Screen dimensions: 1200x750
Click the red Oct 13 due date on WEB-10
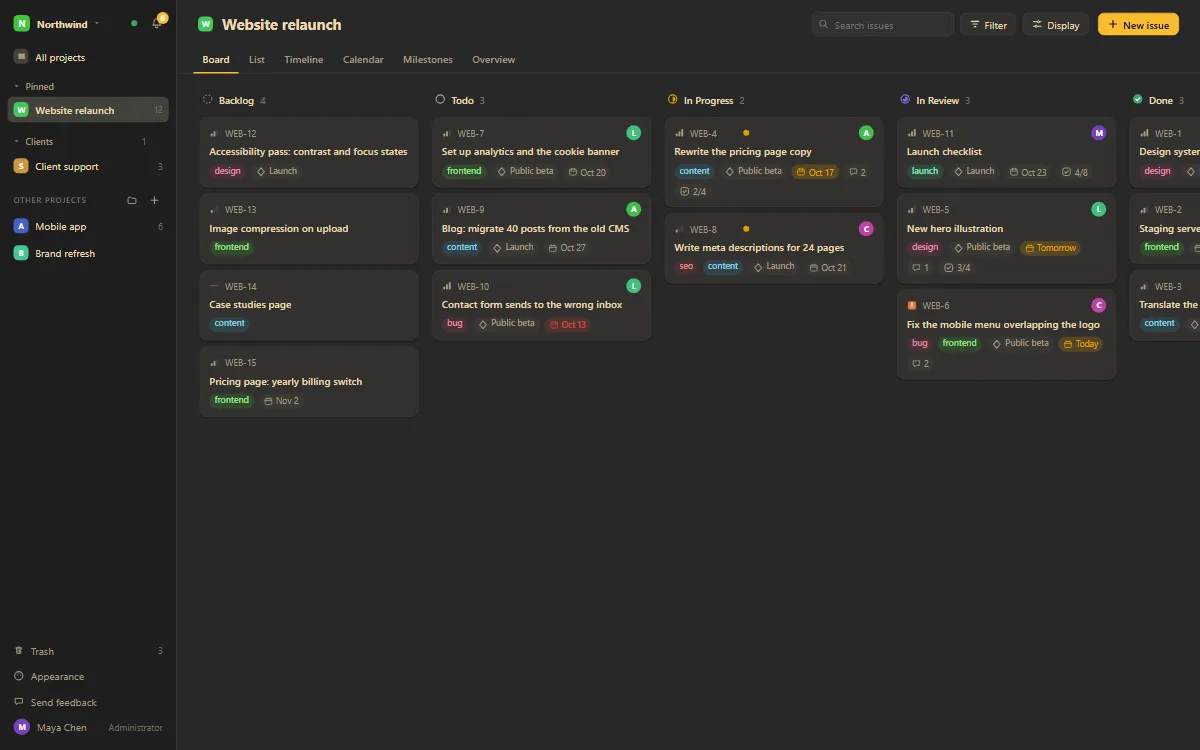tap(568, 324)
